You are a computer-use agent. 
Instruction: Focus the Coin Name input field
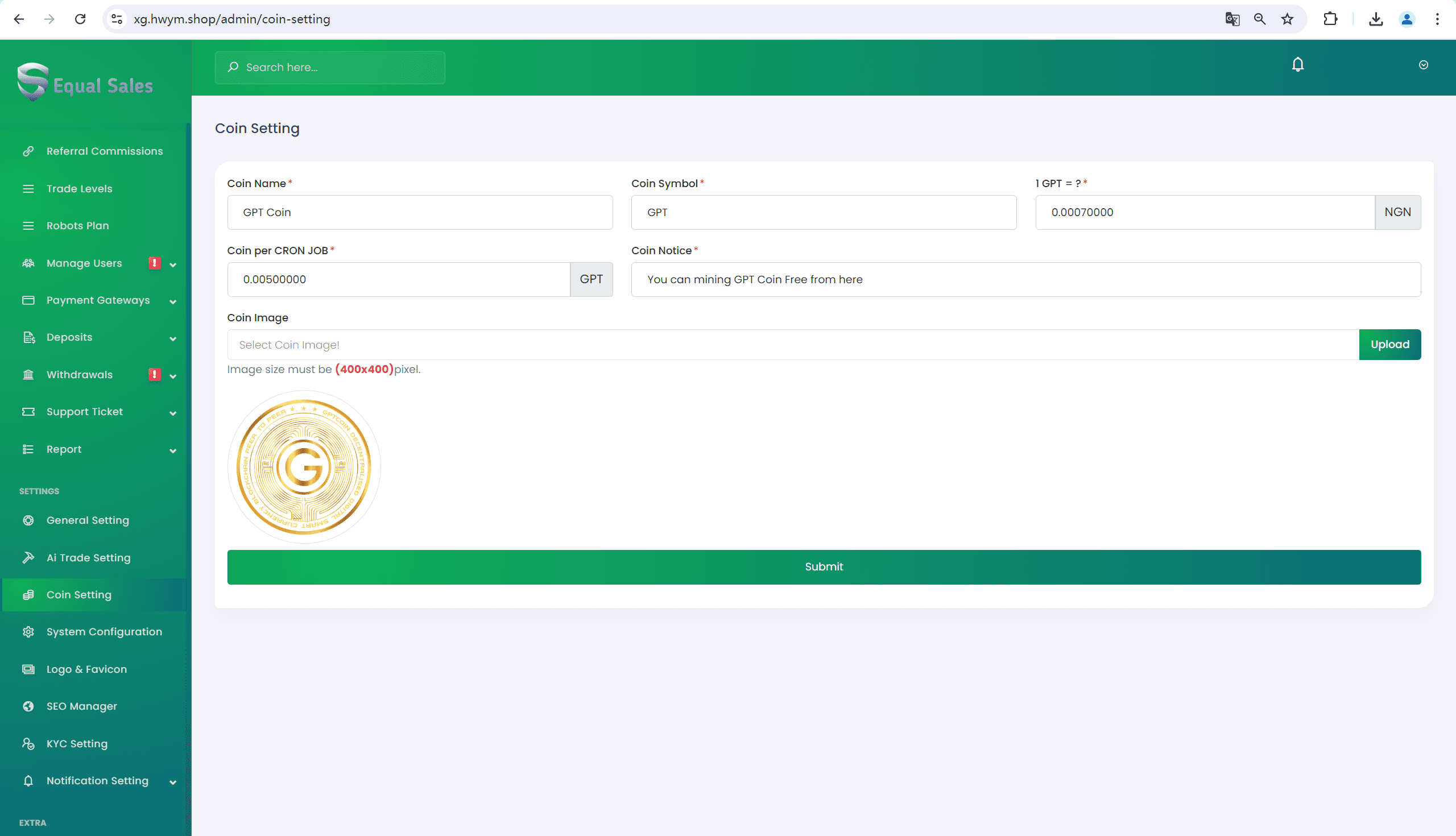coord(420,213)
